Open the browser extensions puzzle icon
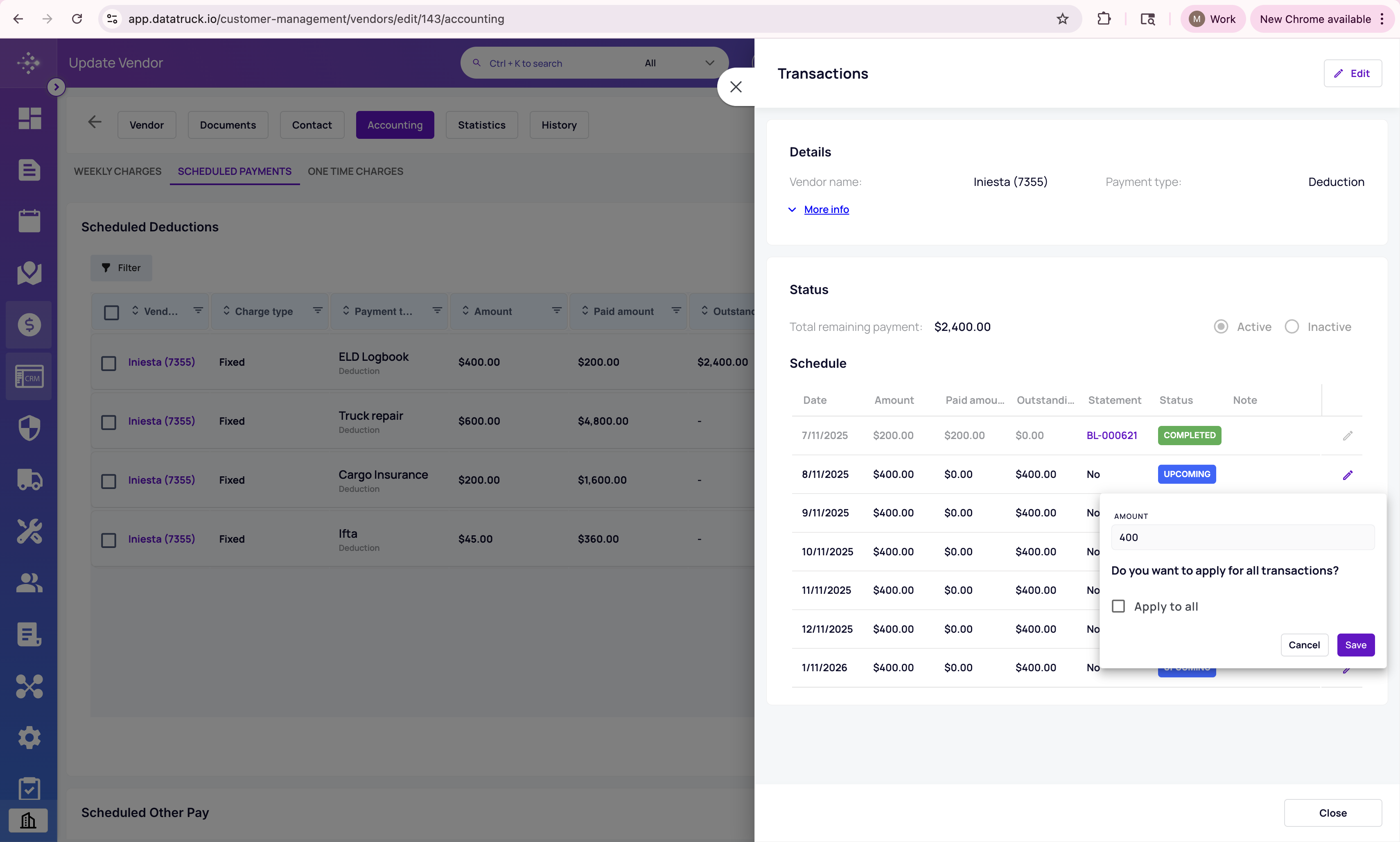Screen dimensions: 1400x842 pyautogui.click(x=1104, y=19)
